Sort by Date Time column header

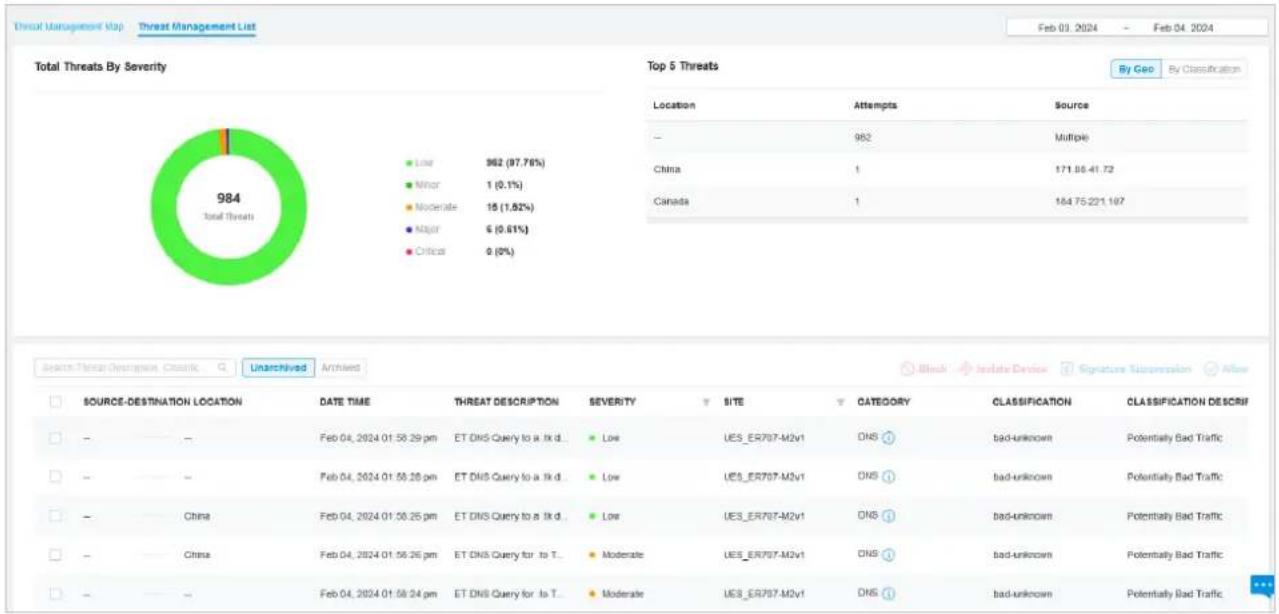point(345,402)
